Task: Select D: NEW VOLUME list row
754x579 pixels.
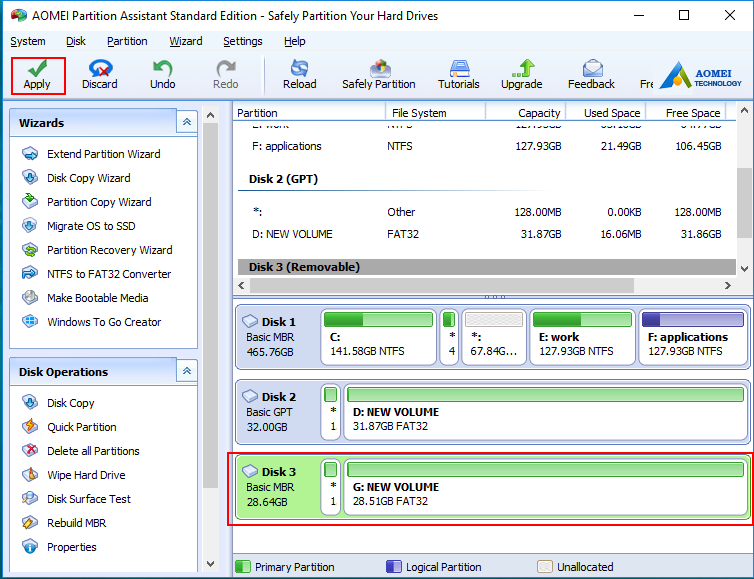Action: click(x=486, y=234)
